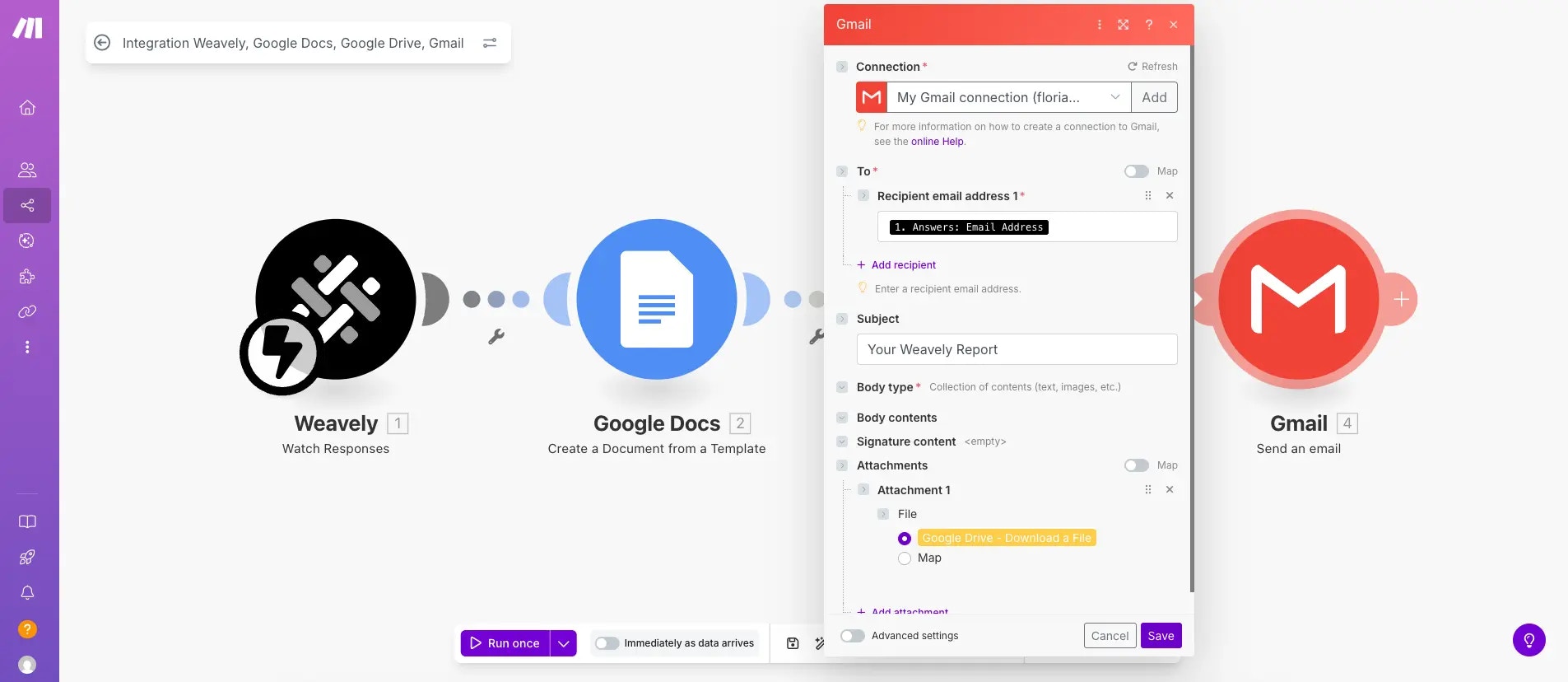Select the Google Docs module circle

(x=657, y=299)
